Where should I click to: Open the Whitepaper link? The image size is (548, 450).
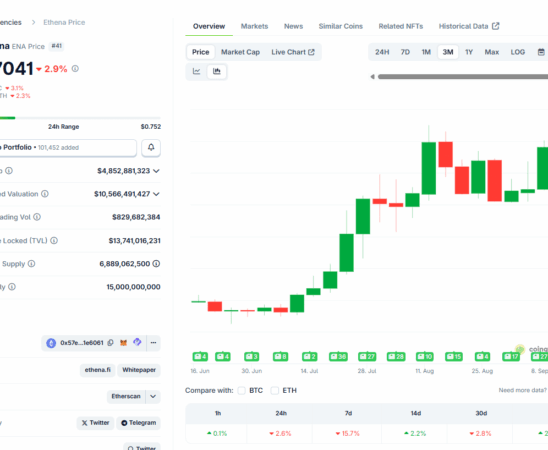click(x=139, y=370)
